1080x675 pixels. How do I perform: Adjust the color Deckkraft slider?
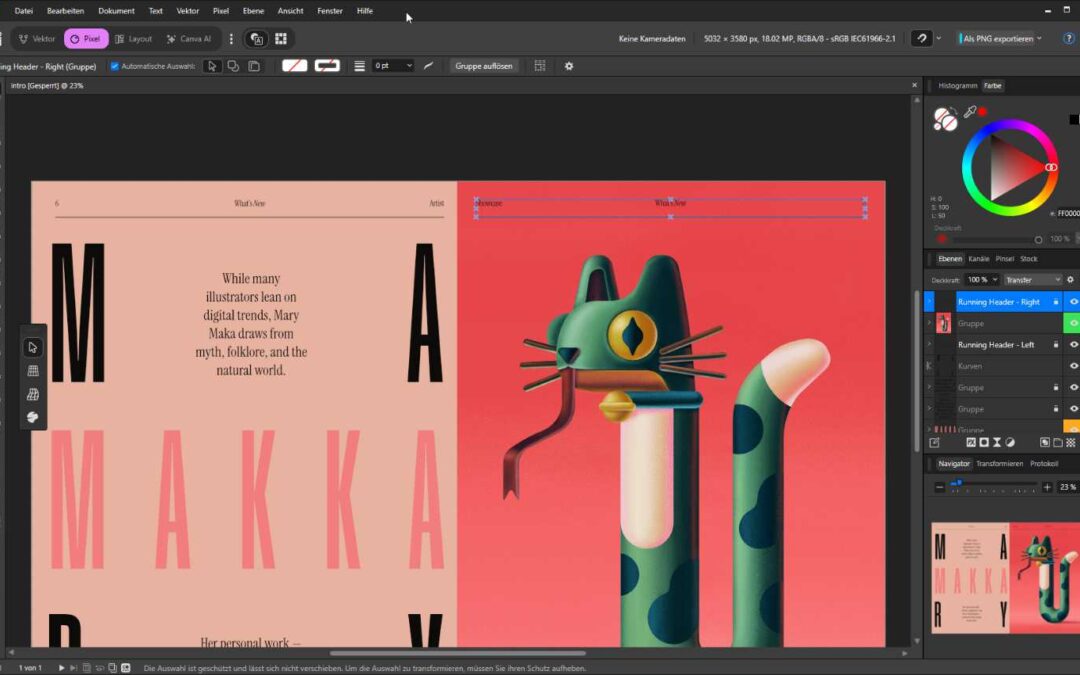(995, 239)
